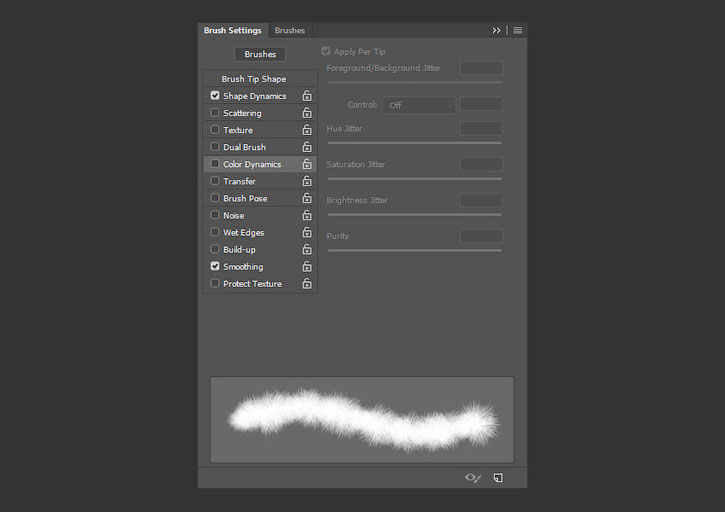Click the lock icon for Scattering
The image size is (725, 512).
[307, 113]
